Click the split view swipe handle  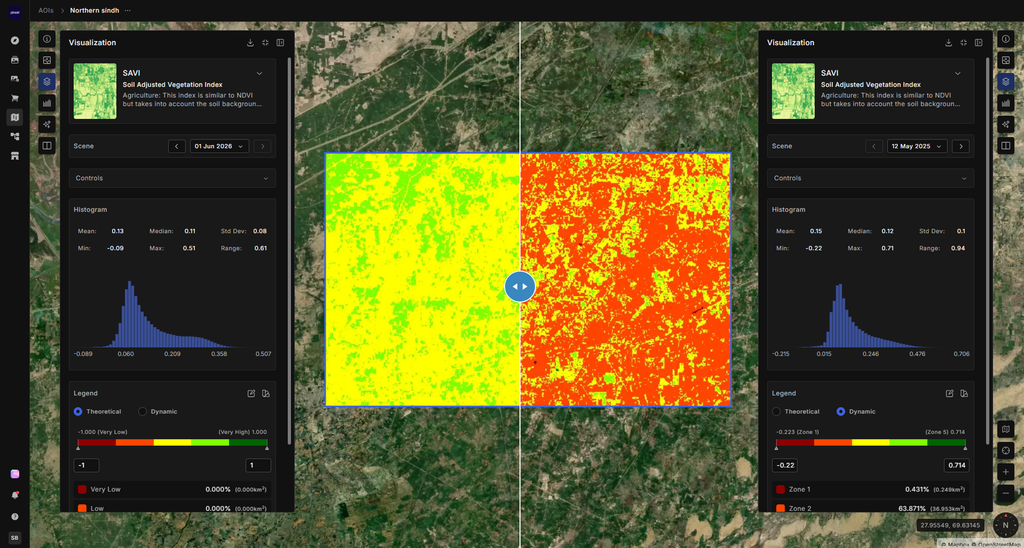(520, 286)
